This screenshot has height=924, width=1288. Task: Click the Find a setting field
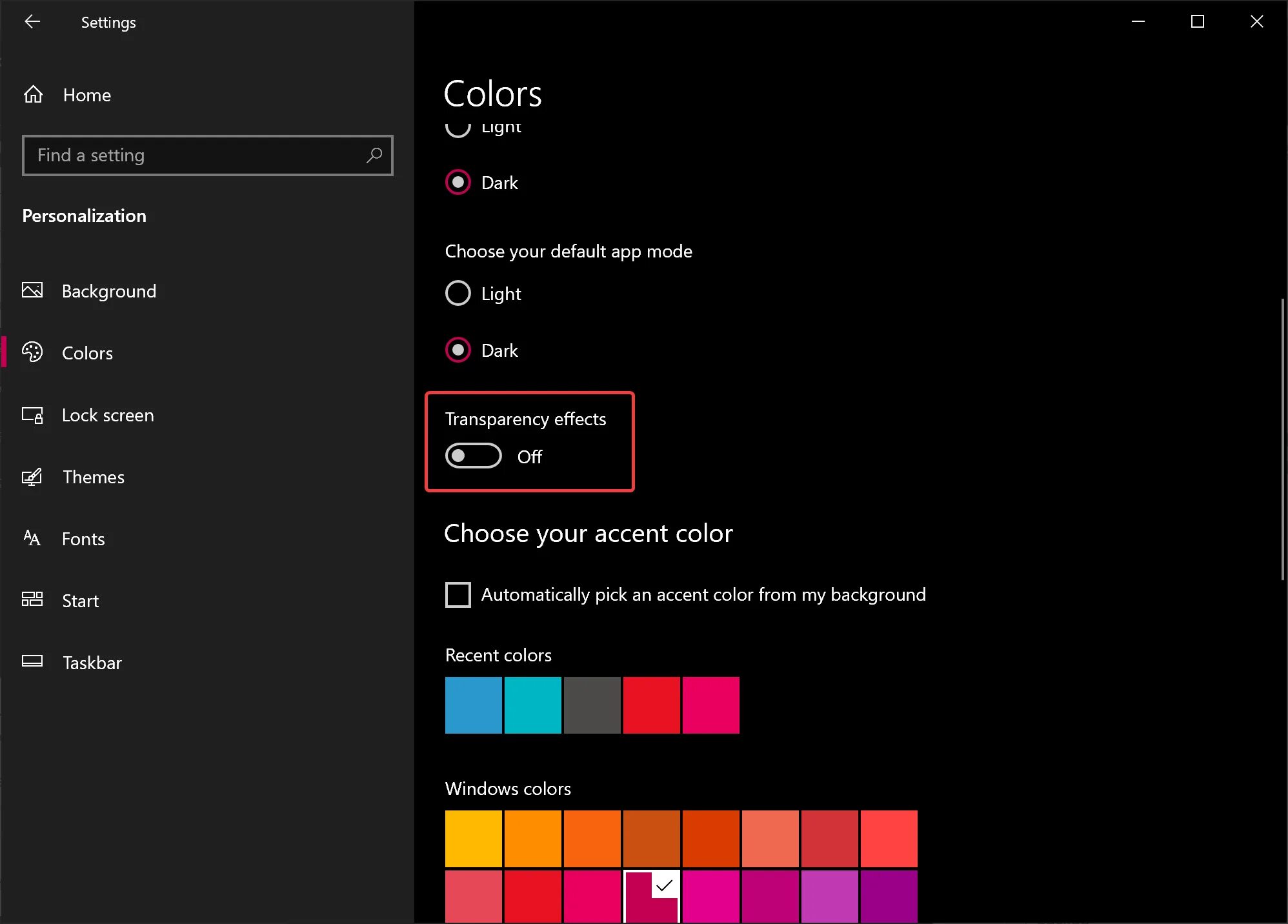194,156
